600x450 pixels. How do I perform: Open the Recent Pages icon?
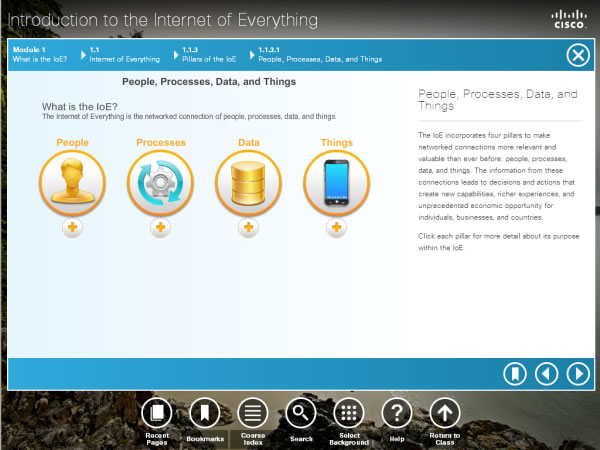(157, 413)
